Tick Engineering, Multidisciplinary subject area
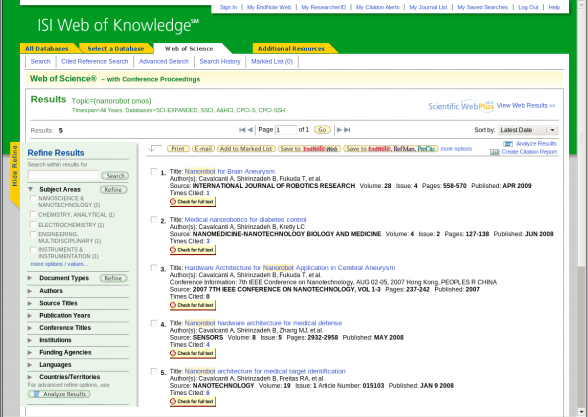 click(x=33, y=234)
